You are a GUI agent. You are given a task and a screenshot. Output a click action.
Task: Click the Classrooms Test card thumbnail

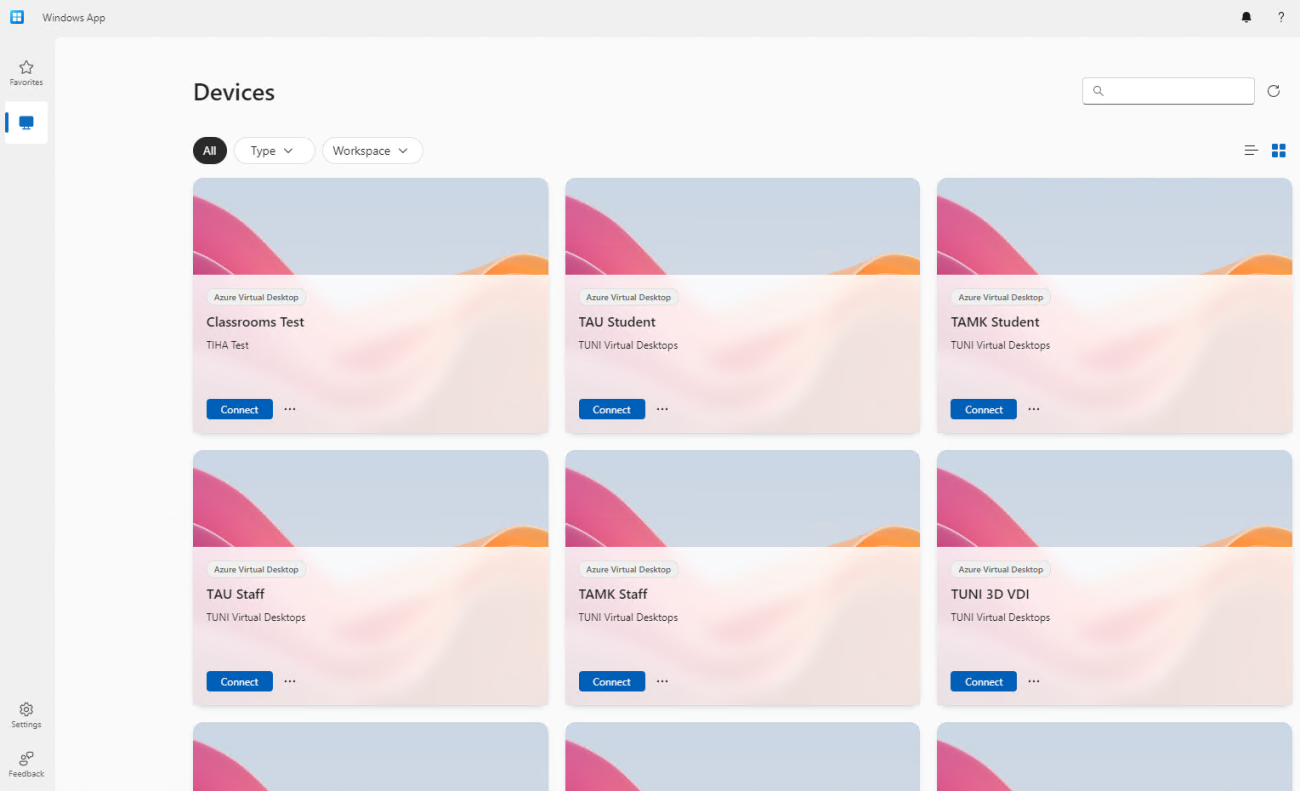[x=370, y=227]
